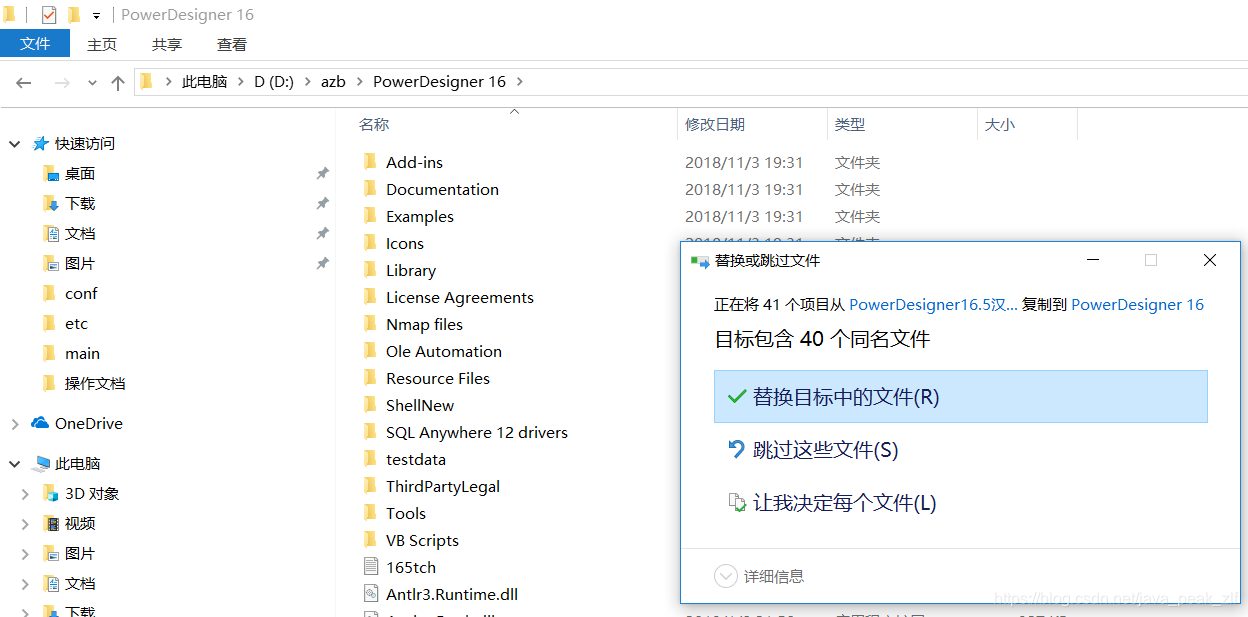Open source link PowerDesigner16.5汉... in dialog

(x=934, y=305)
